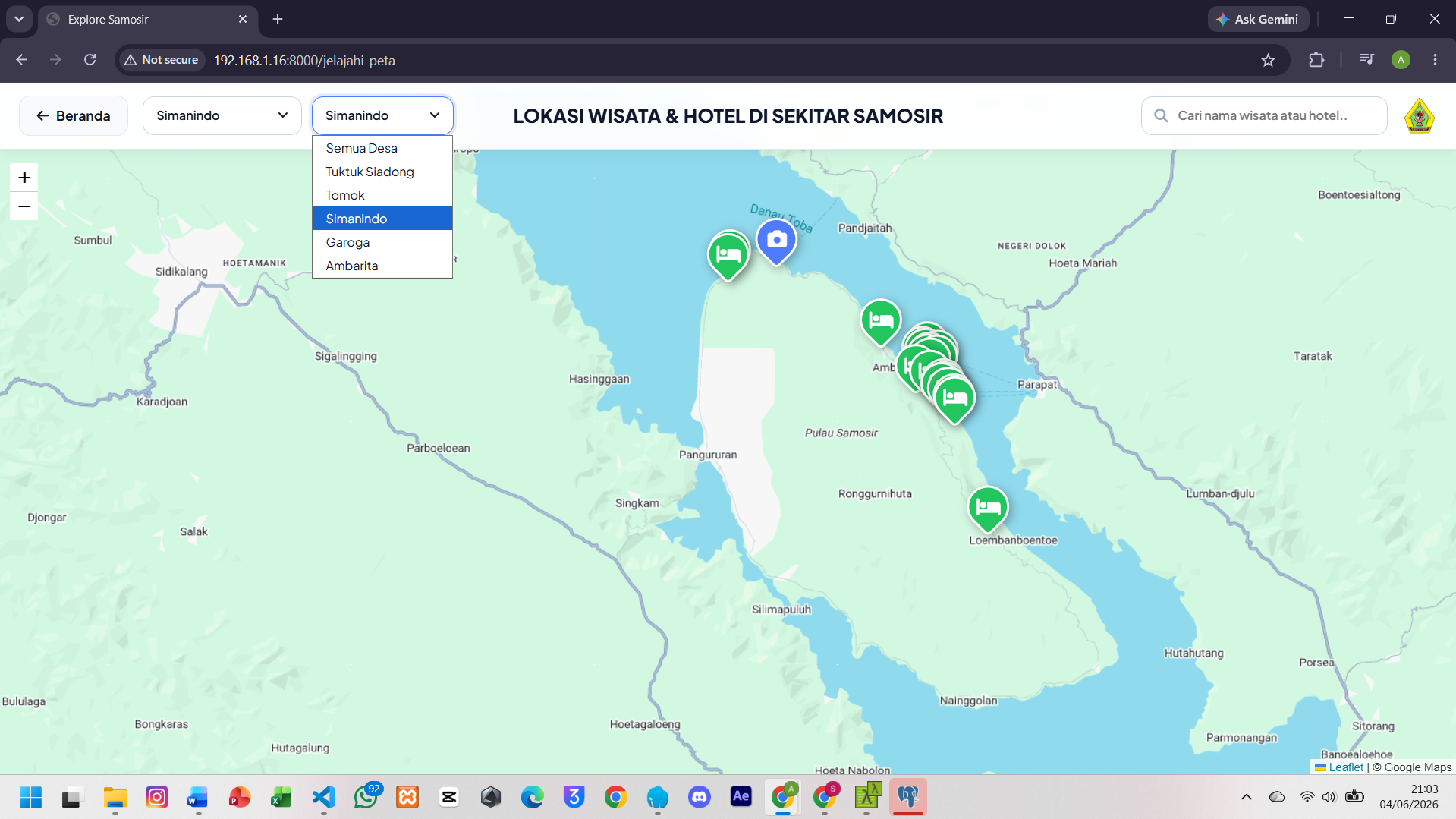
Task: Collapse the open village dropdown
Action: pos(382,115)
